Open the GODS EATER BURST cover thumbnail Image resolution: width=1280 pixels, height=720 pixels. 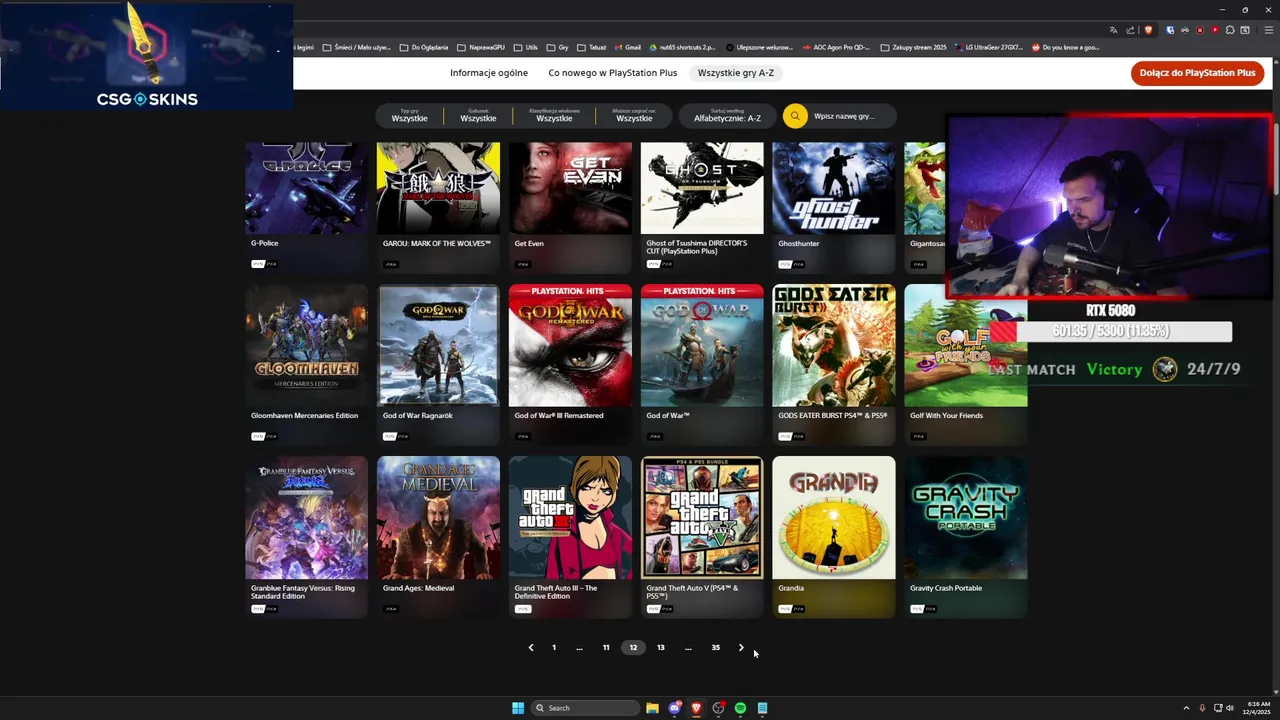coord(834,346)
